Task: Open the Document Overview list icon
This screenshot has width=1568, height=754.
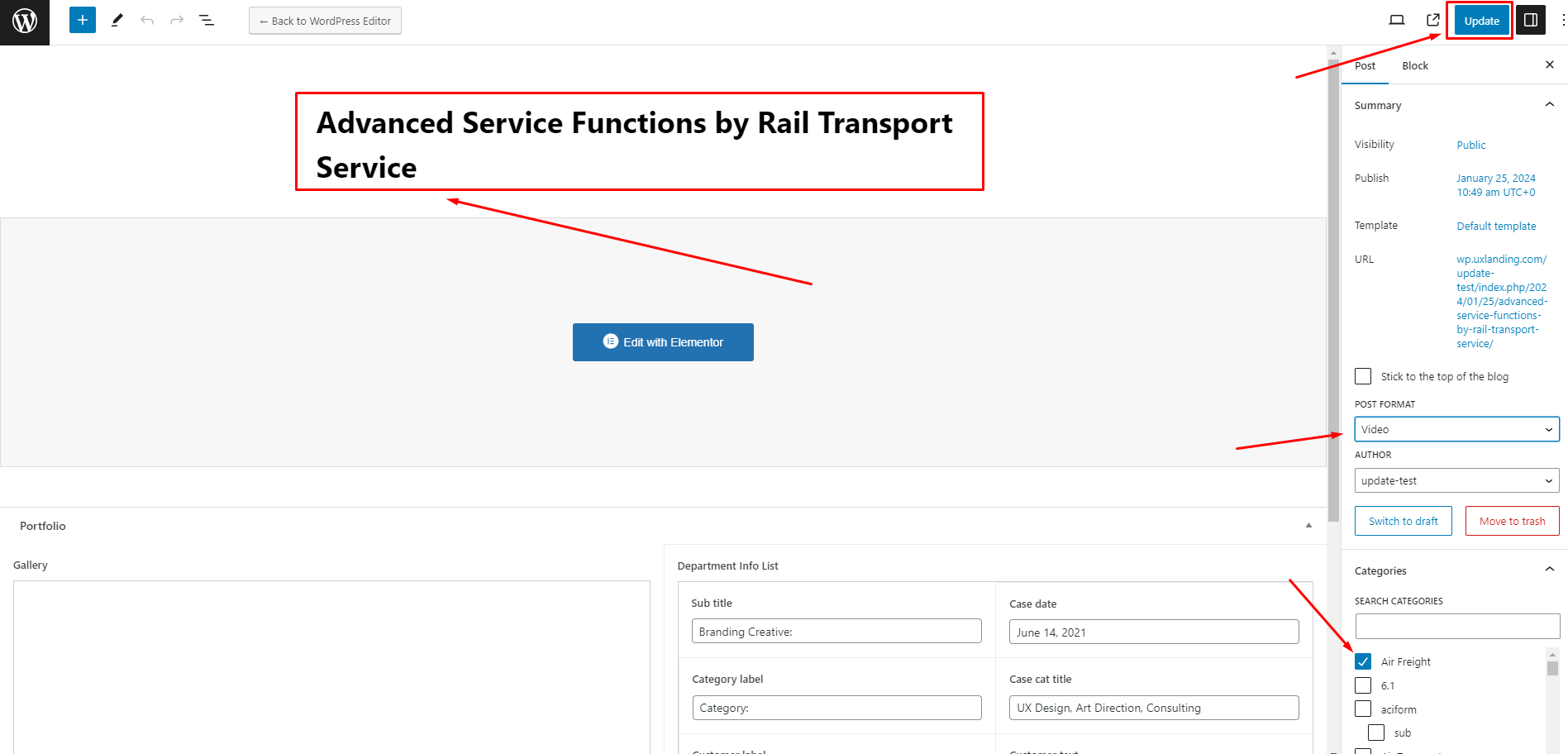Action: pyautogui.click(x=207, y=21)
